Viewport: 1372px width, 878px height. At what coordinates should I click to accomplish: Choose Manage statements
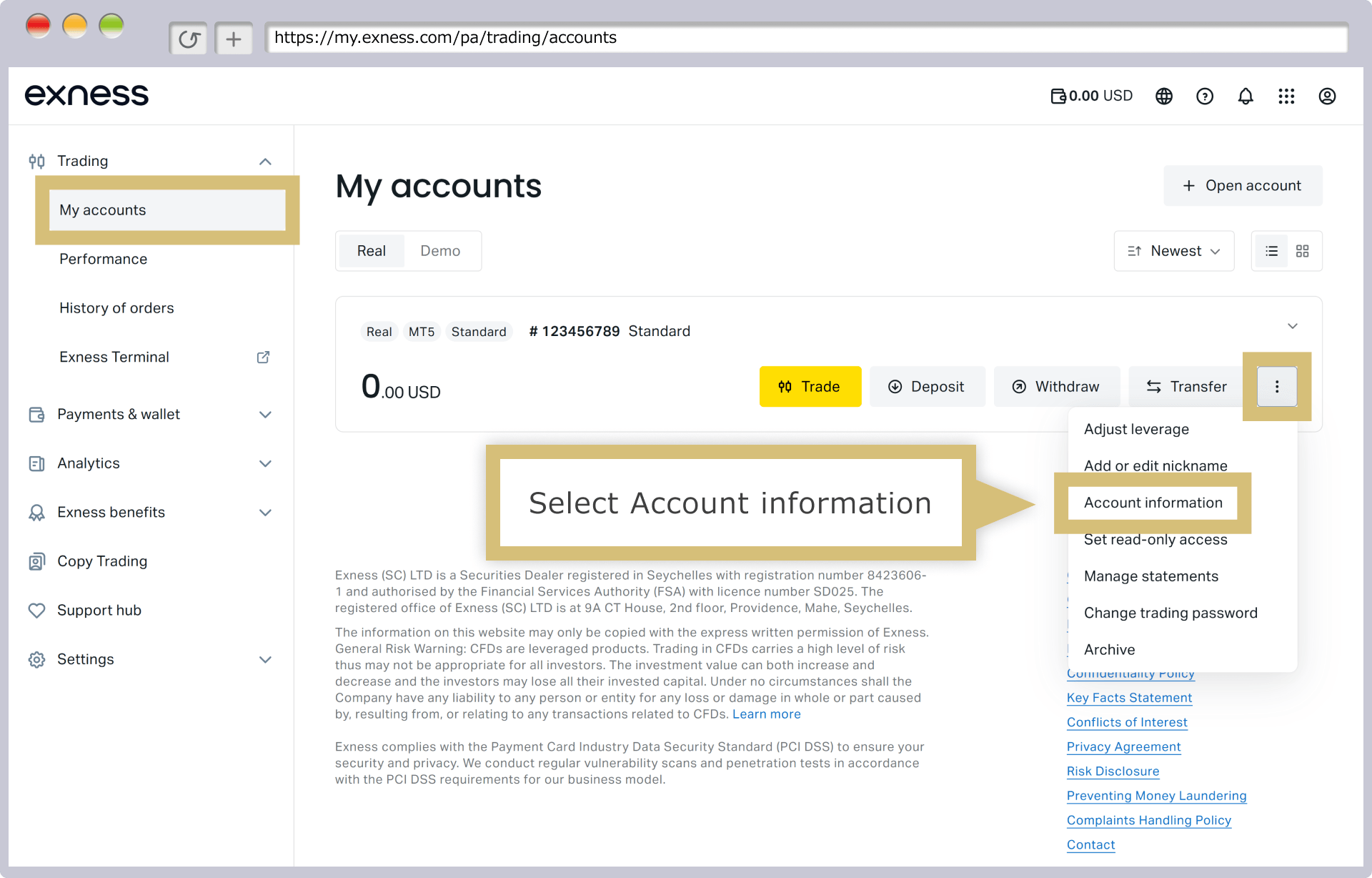click(x=1150, y=576)
